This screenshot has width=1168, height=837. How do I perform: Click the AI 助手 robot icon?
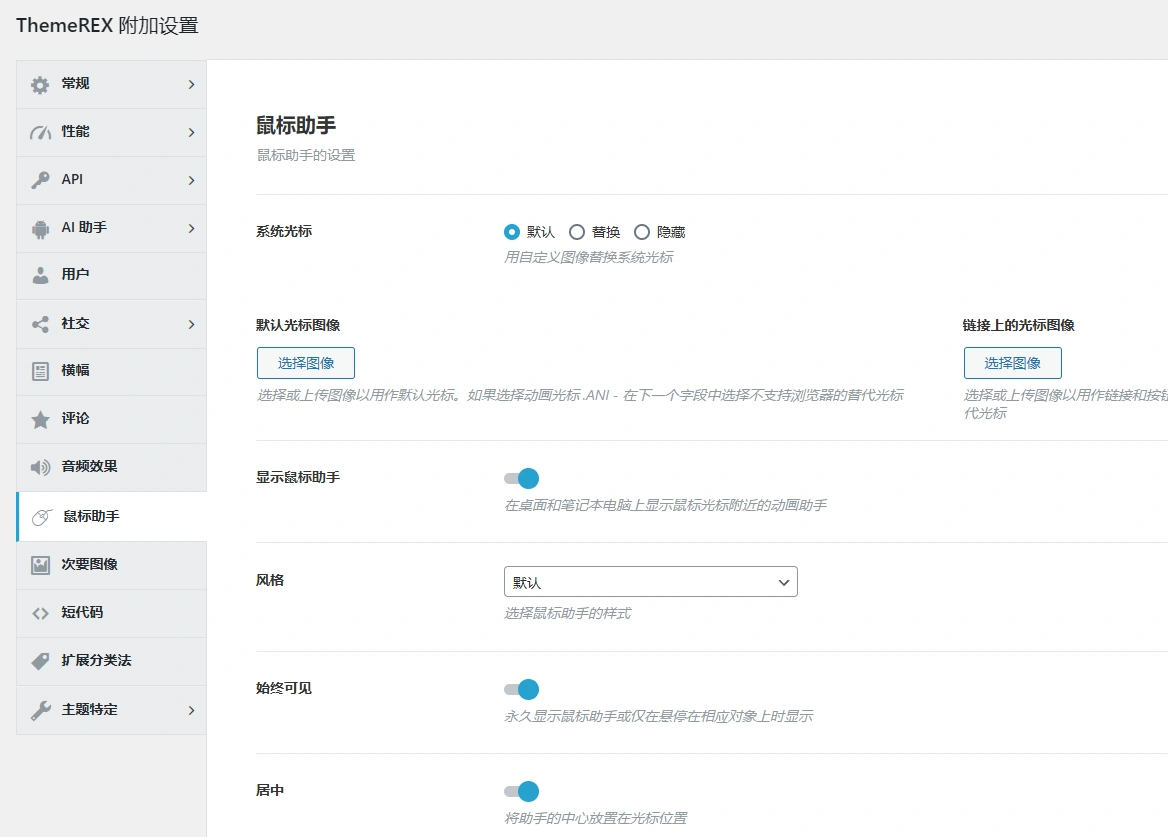[40, 228]
